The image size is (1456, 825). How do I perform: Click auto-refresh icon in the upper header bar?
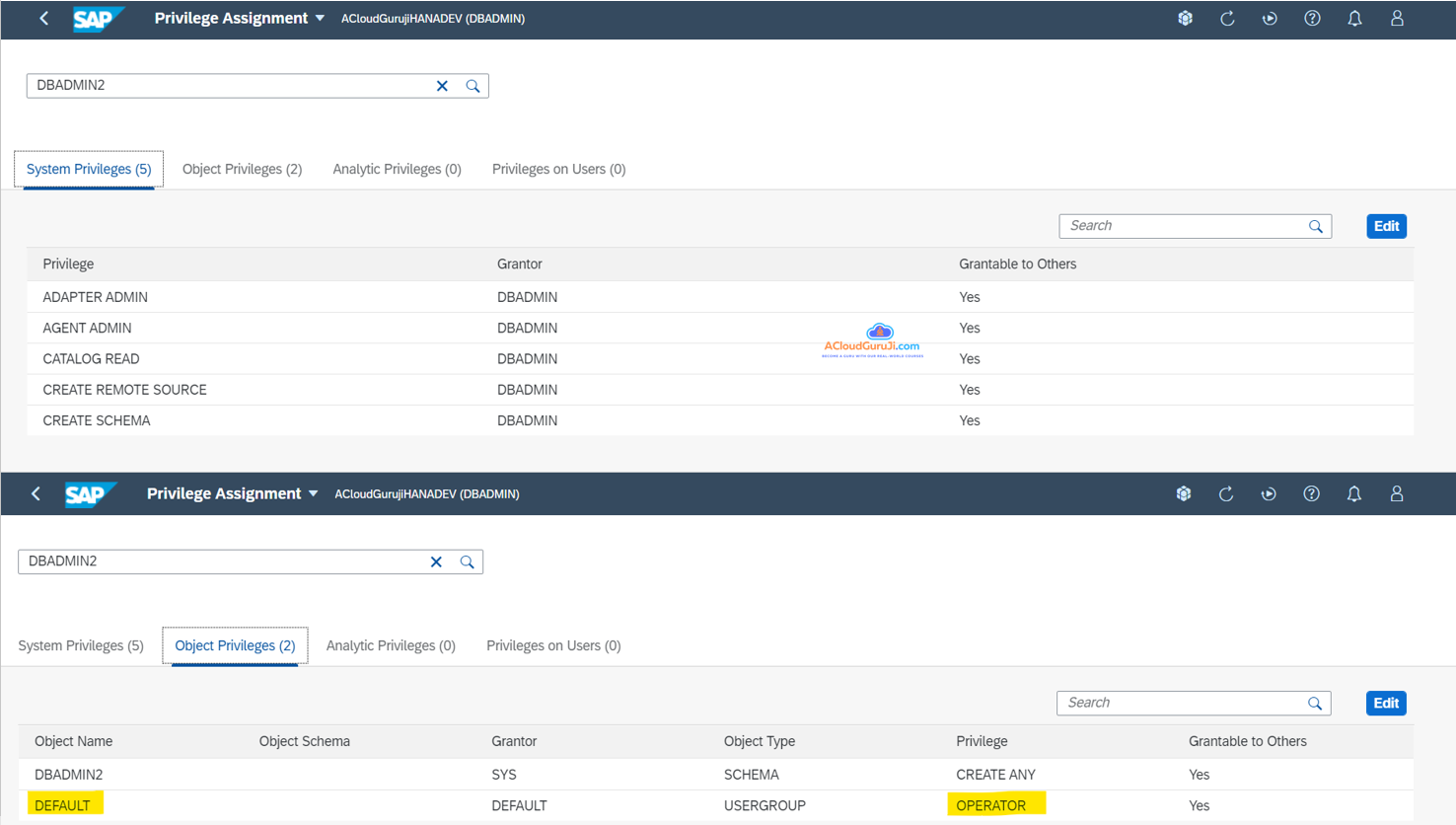pyautogui.click(x=1270, y=19)
